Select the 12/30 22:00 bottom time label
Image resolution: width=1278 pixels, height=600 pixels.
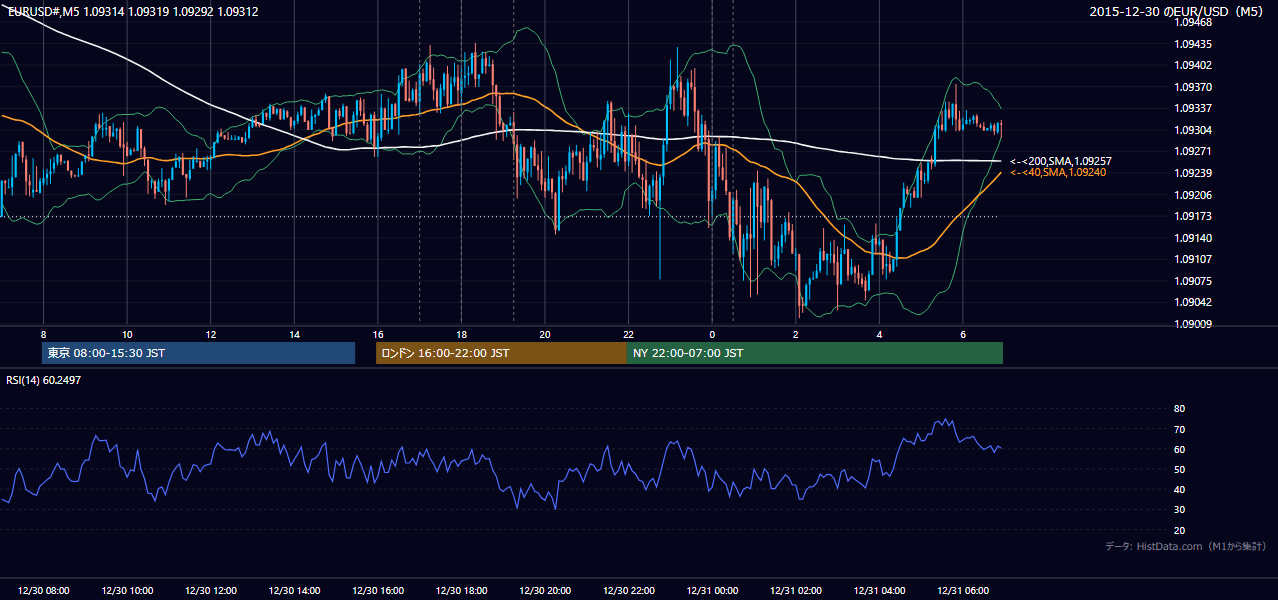[628, 591]
